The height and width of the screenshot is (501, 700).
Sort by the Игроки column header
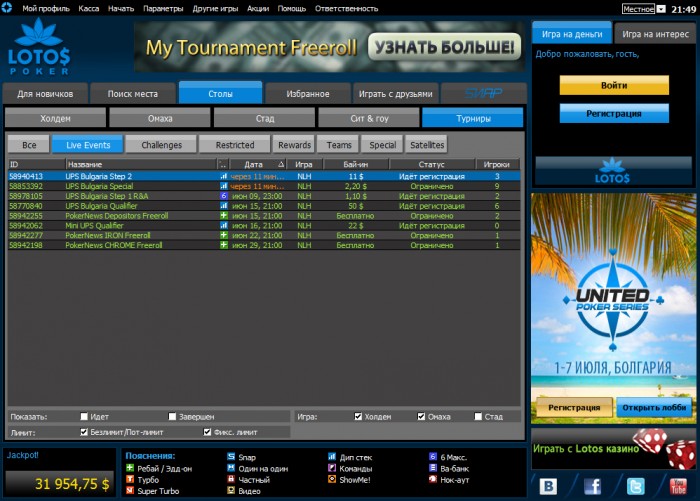(497, 164)
